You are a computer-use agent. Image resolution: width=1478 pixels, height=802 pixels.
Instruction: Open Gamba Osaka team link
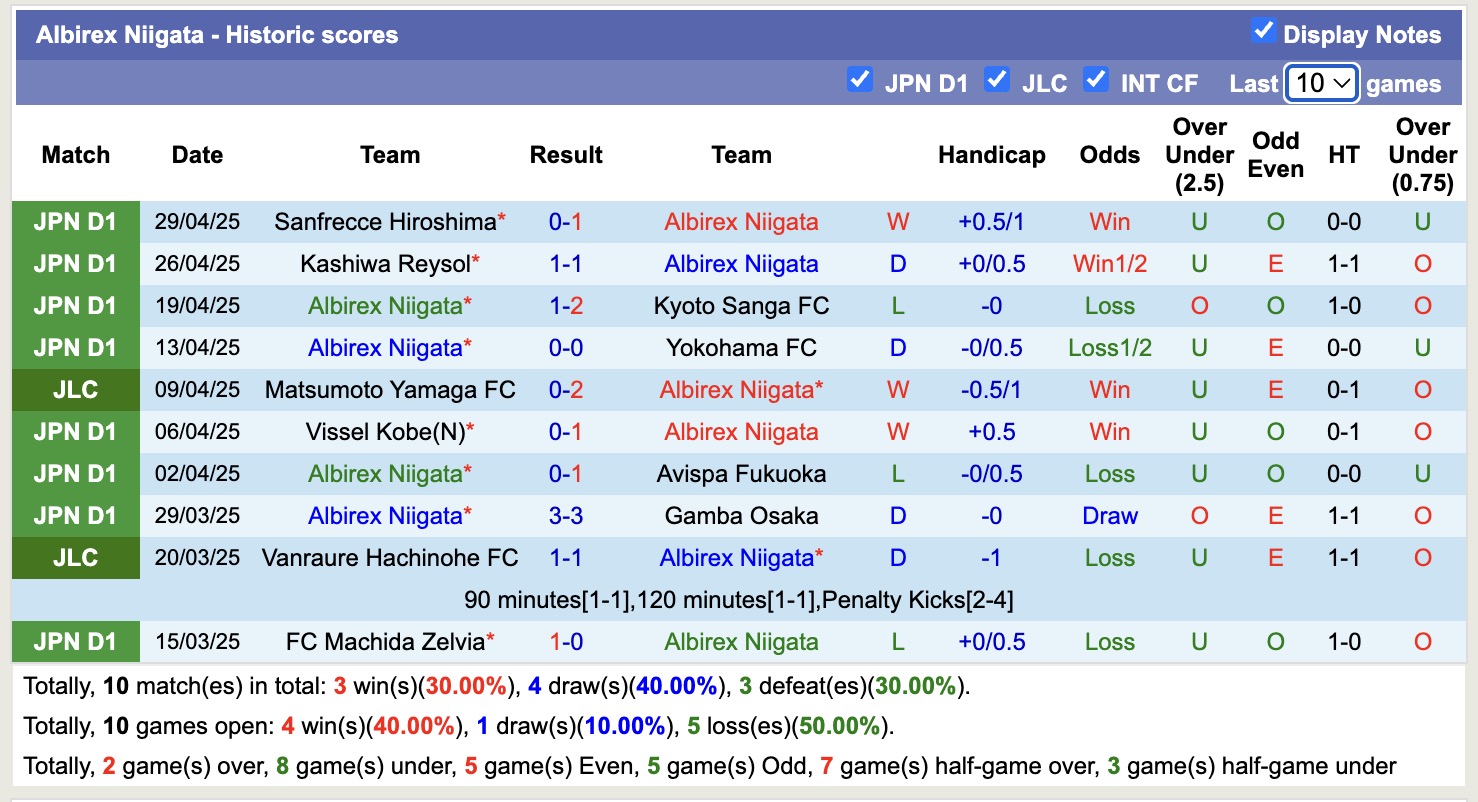[741, 516]
